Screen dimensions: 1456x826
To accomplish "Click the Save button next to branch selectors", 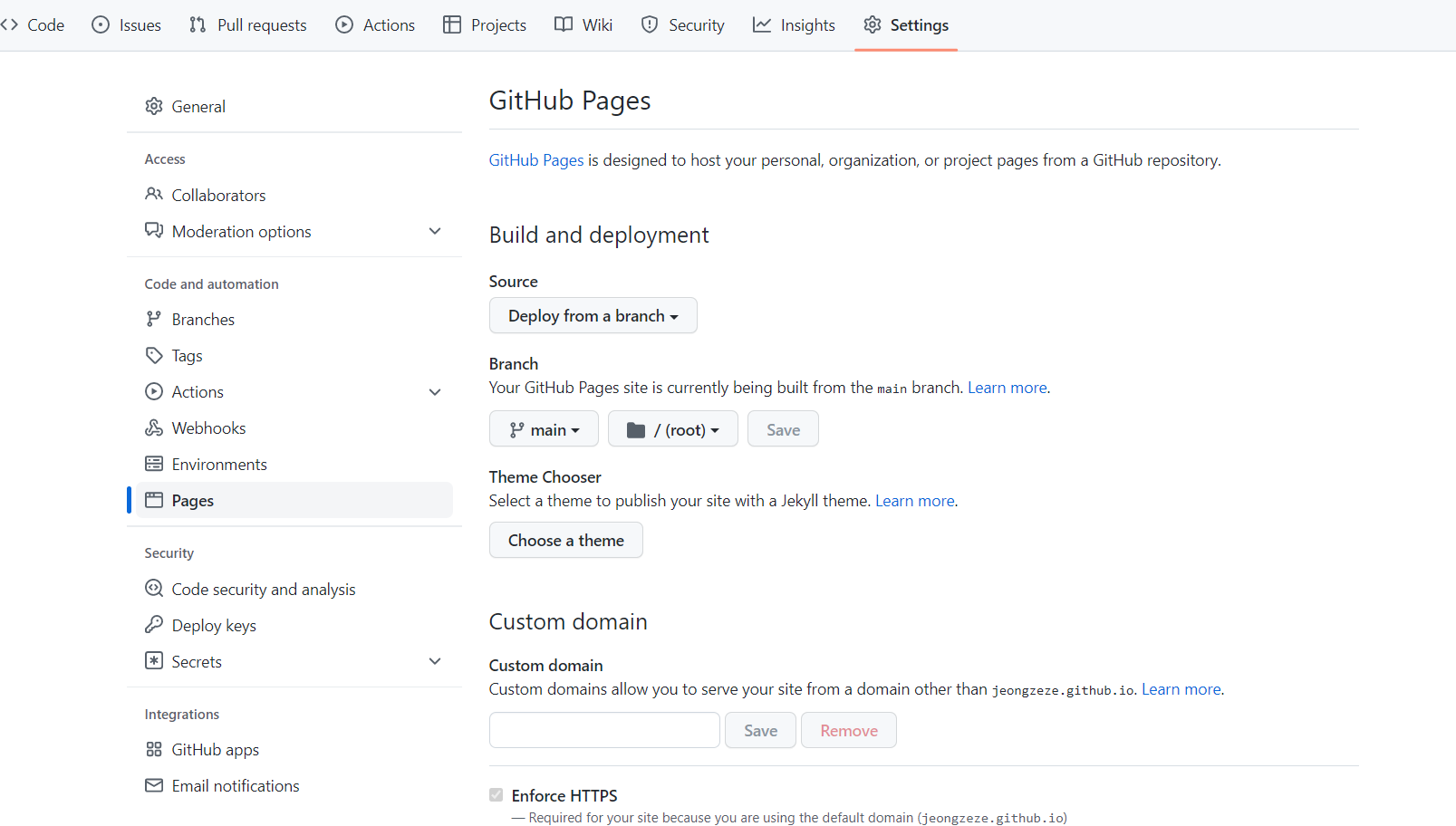I will (783, 428).
